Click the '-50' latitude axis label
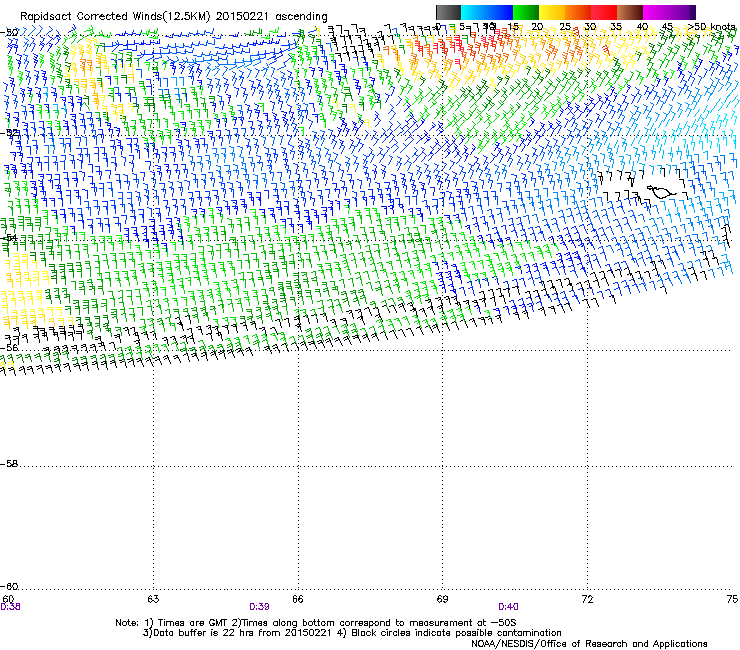This screenshot has height=650, width=740. (9, 33)
